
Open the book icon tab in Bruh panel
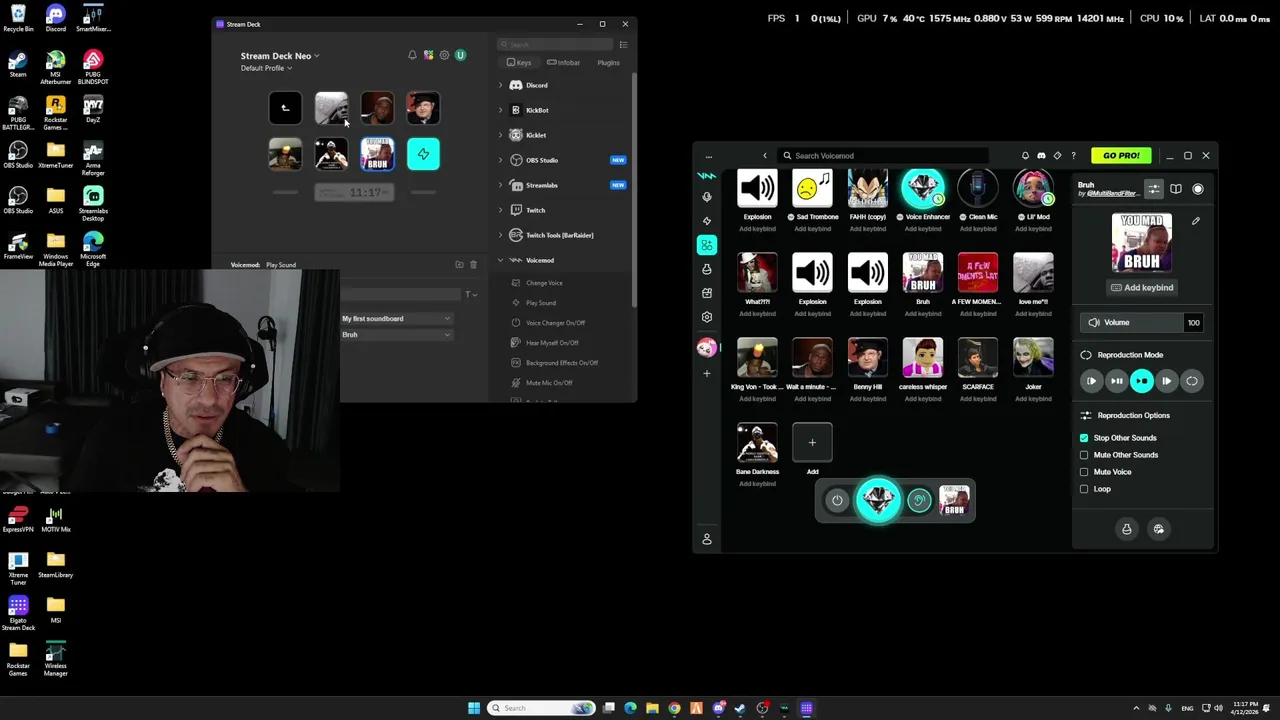point(1176,189)
